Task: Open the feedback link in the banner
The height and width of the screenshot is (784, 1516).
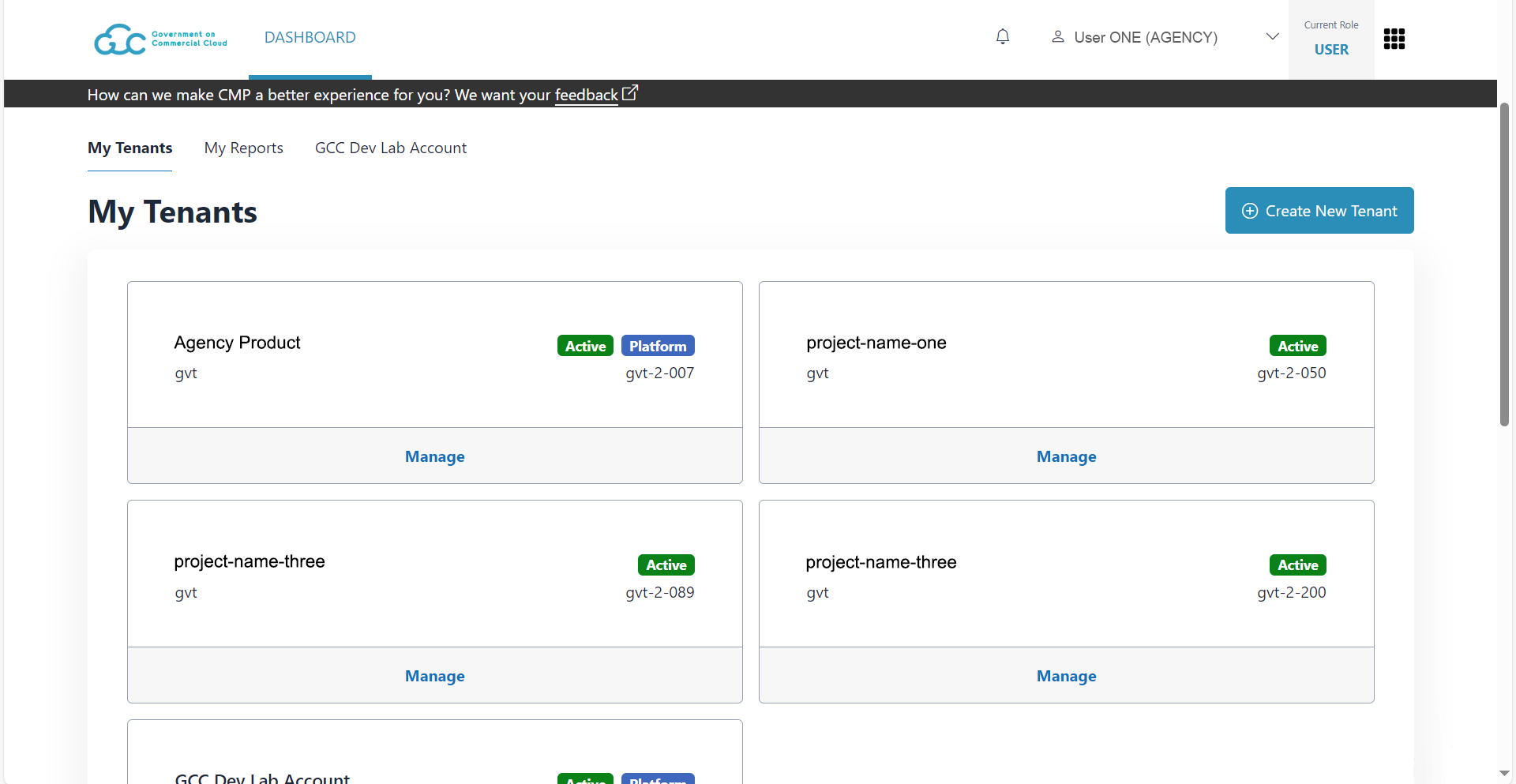Action: pos(586,95)
